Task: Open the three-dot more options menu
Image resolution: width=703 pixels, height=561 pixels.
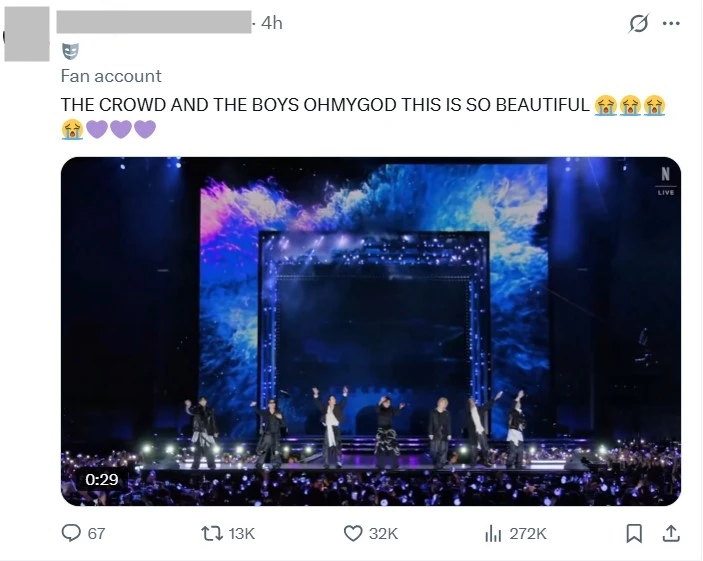Action: point(672,24)
